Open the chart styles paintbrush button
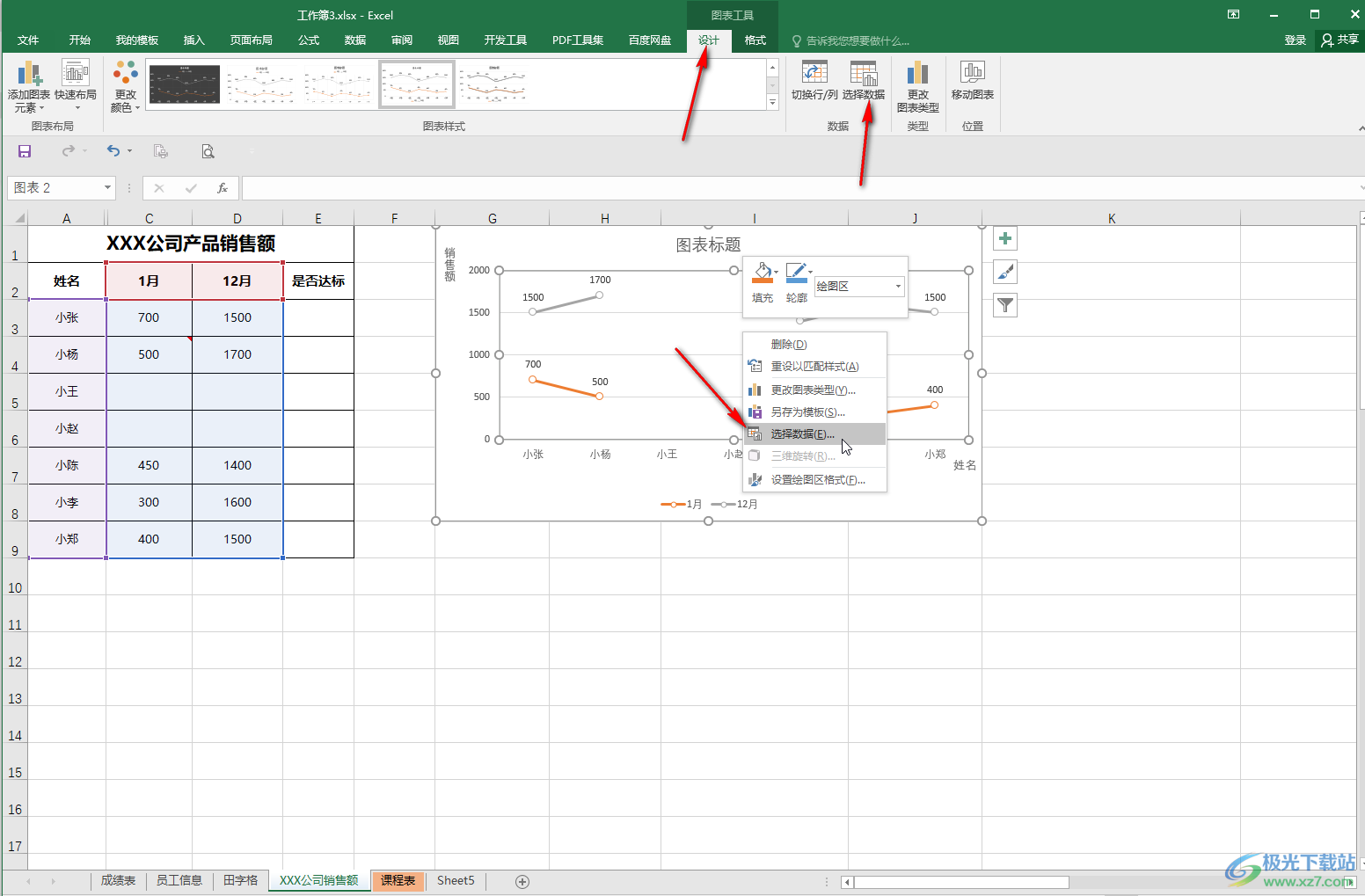Viewport: 1365px width, 896px height. [1005, 272]
